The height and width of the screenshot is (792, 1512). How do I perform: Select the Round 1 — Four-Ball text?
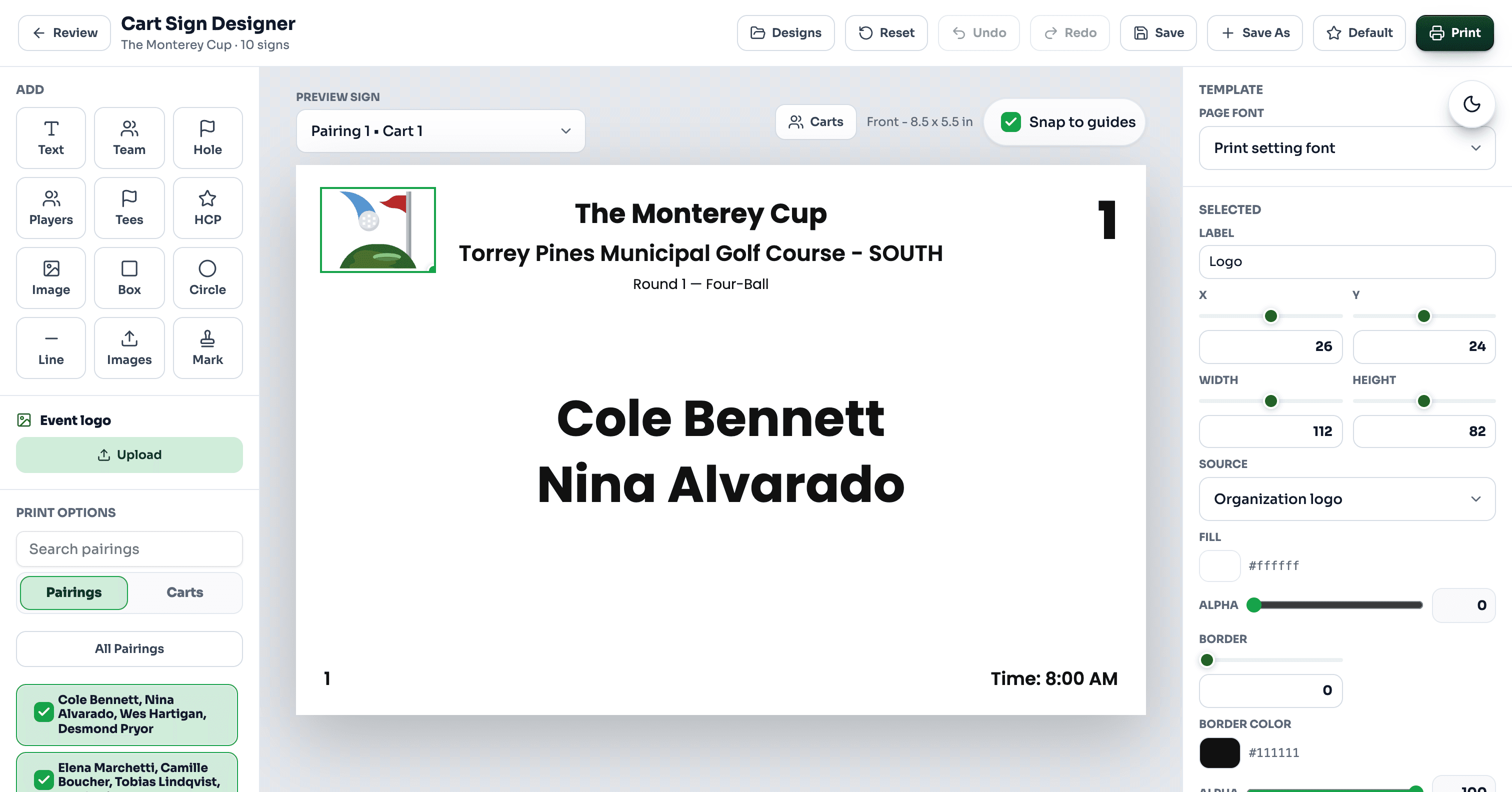[x=700, y=284]
